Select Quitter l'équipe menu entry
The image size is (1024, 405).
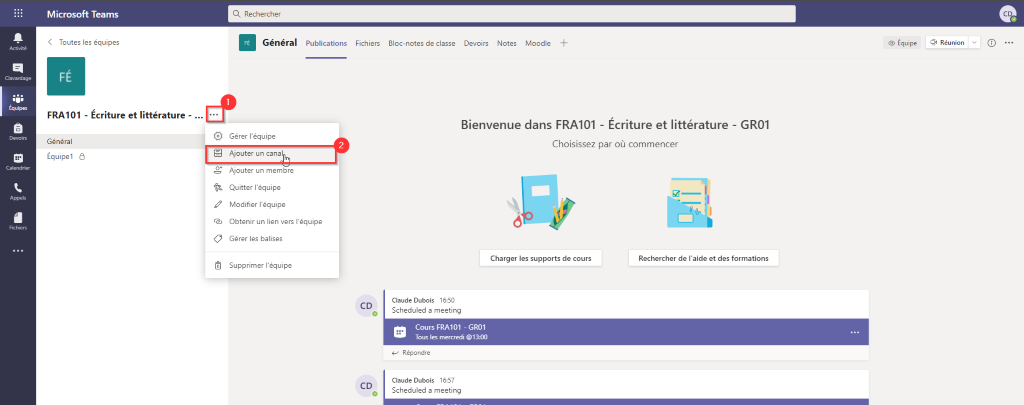pos(272,187)
